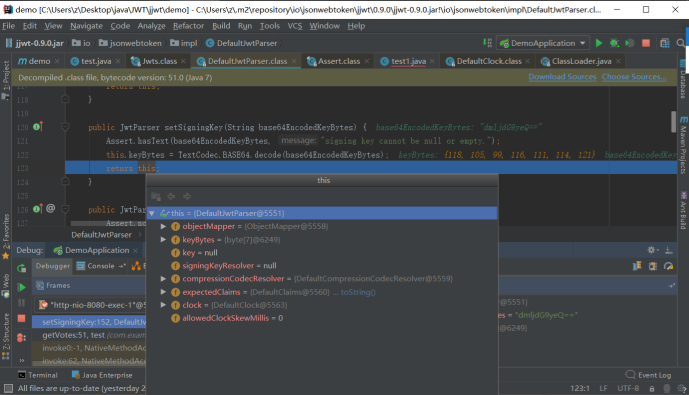Click the Download Sources link
The height and width of the screenshot is (395, 689).
[562, 77]
